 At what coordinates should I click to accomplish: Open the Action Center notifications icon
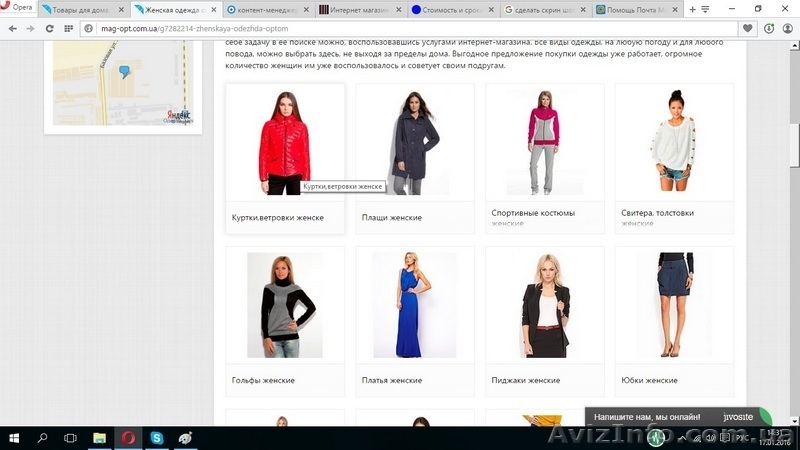click(x=724, y=438)
